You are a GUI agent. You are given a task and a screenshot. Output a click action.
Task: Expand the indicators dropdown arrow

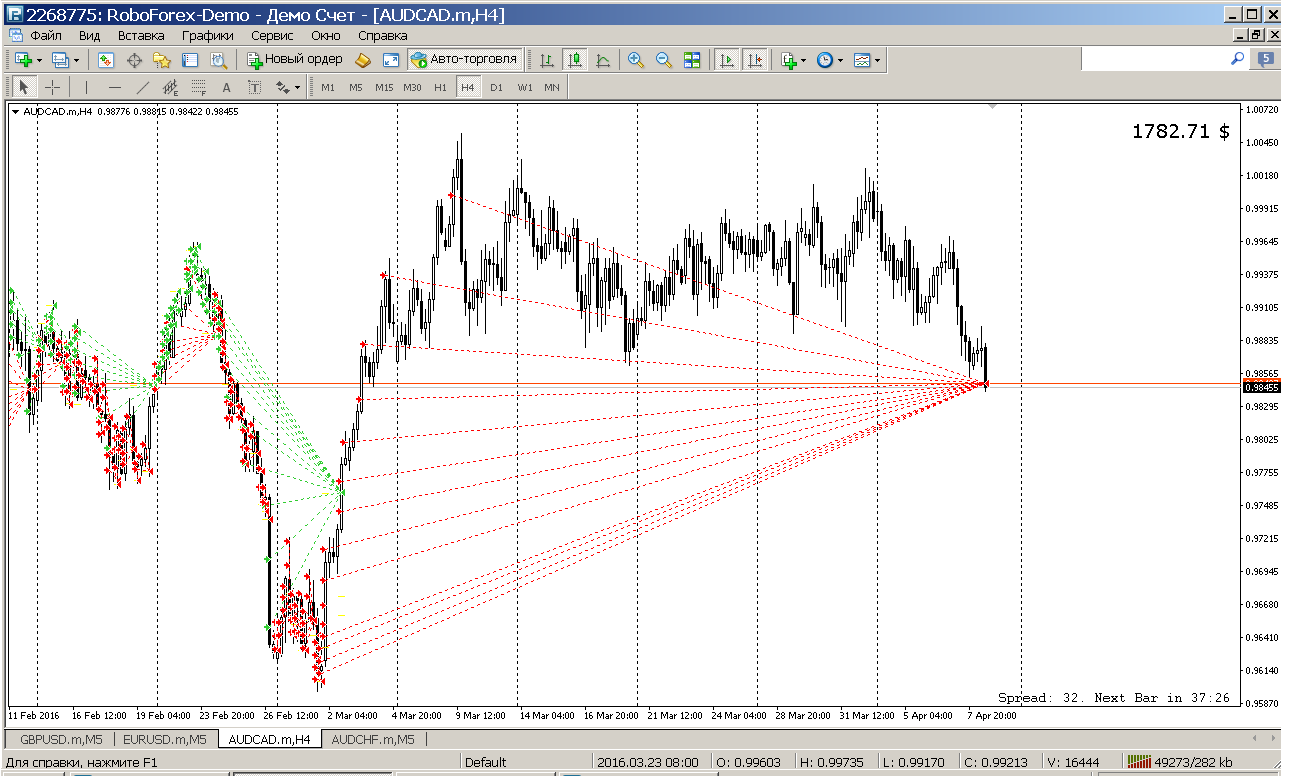coord(803,61)
